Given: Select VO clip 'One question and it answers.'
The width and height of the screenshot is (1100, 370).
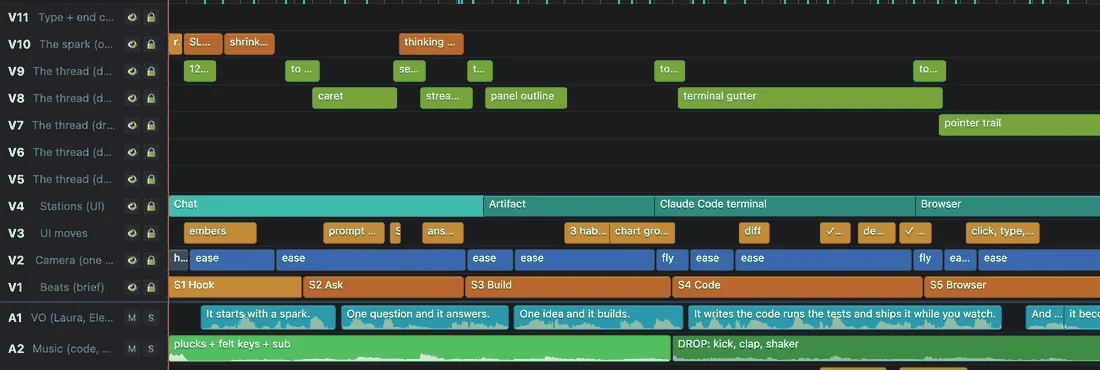Looking at the screenshot, I should click(425, 317).
